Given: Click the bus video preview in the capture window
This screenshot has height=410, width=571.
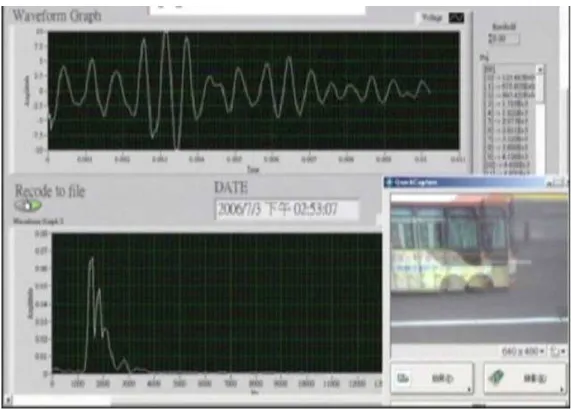Looking at the screenshot, I should coord(479,268).
